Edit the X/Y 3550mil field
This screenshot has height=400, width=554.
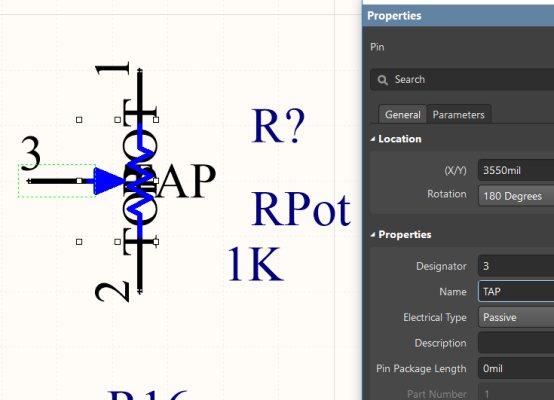(x=516, y=170)
